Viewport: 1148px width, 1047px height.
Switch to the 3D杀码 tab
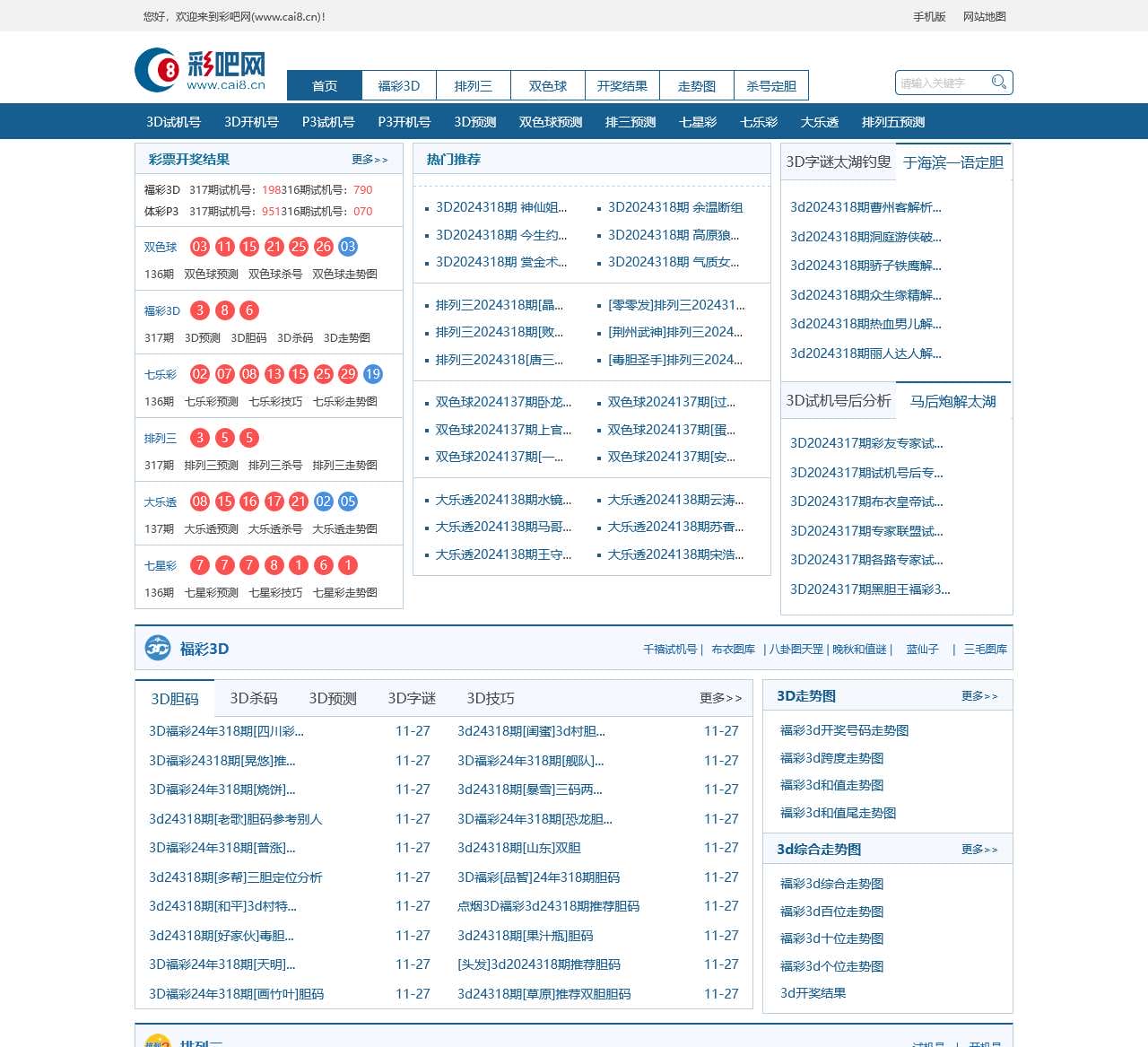(x=254, y=698)
